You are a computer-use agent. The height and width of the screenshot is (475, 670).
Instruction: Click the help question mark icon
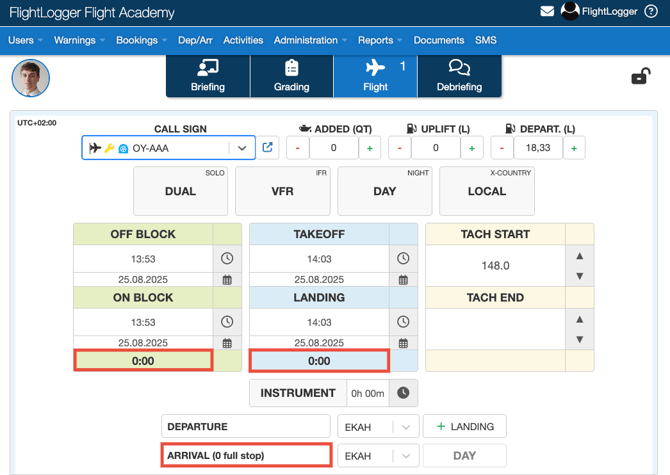coord(652,12)
